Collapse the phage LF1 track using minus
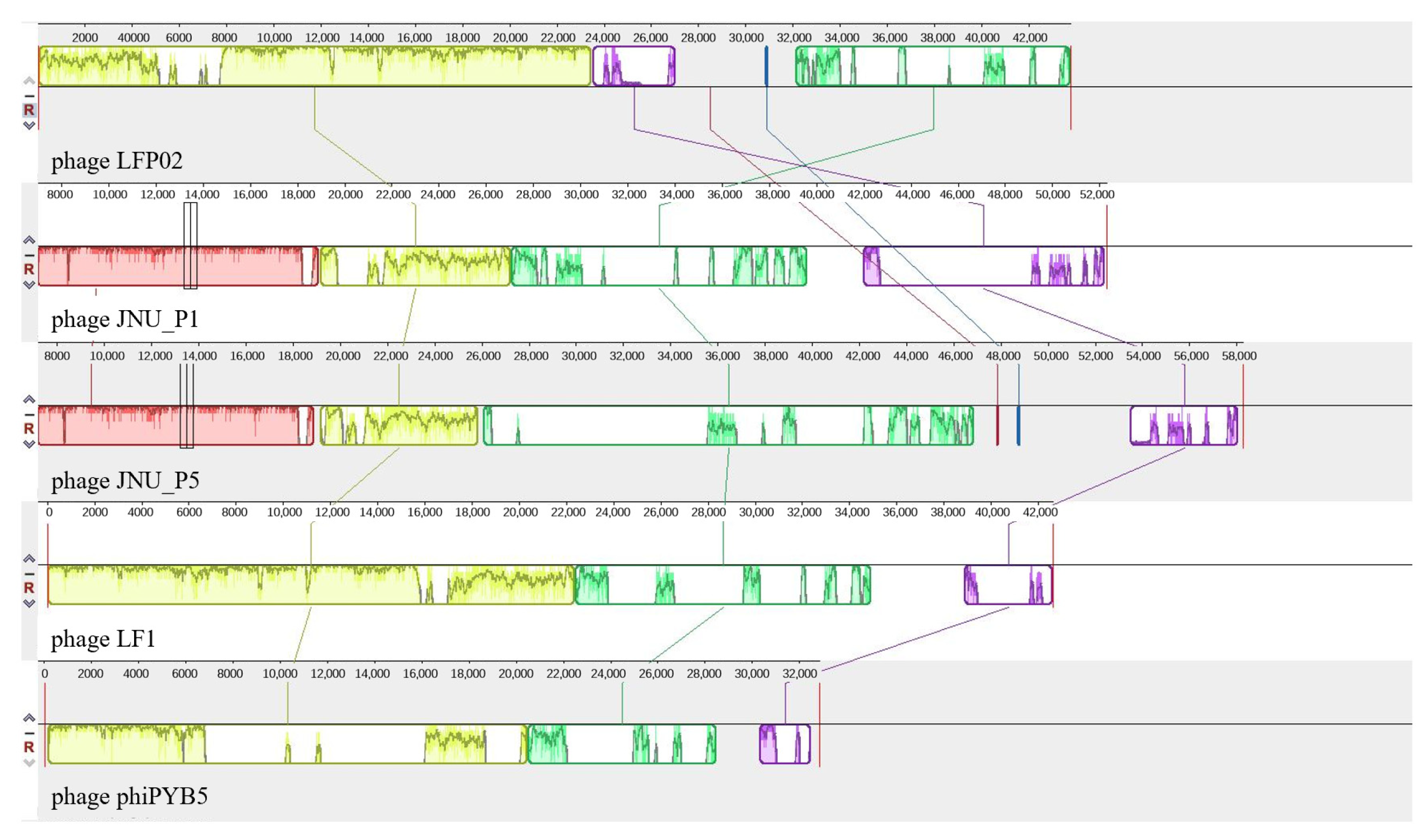 pos(29,574)
